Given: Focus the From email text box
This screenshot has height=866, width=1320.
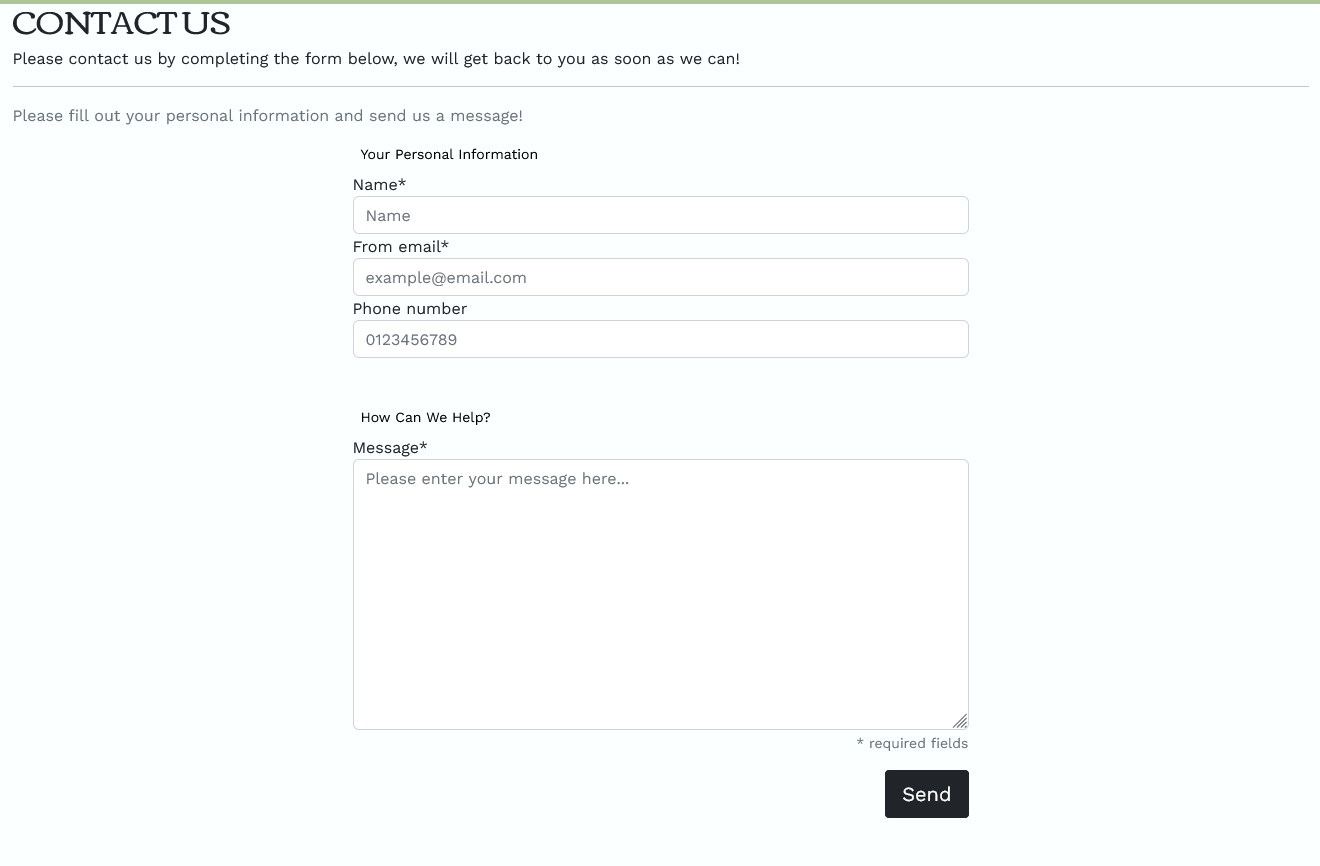Looking at the screenshot, I should coord(660,277).
